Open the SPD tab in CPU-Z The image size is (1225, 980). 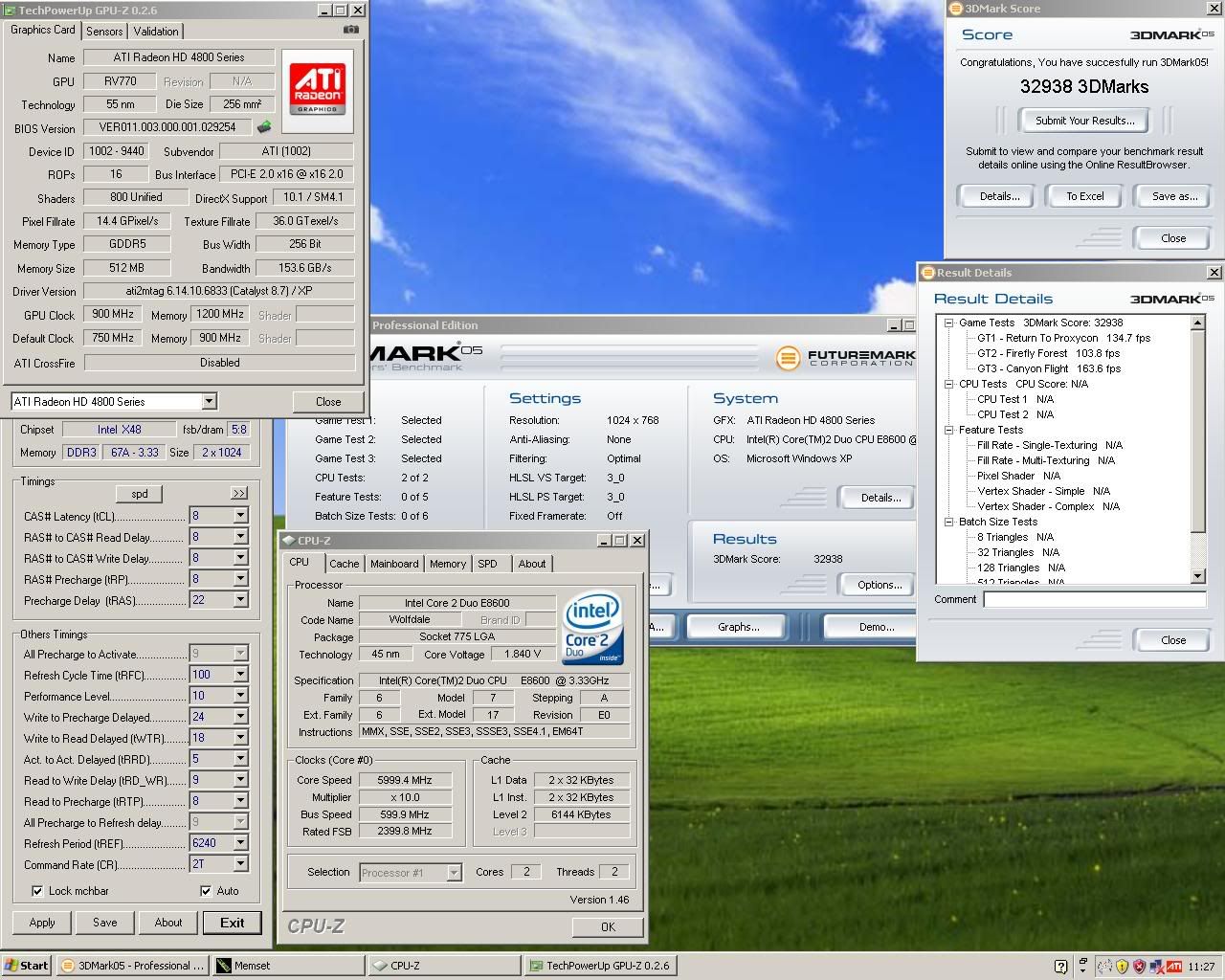tap(487, 565)
